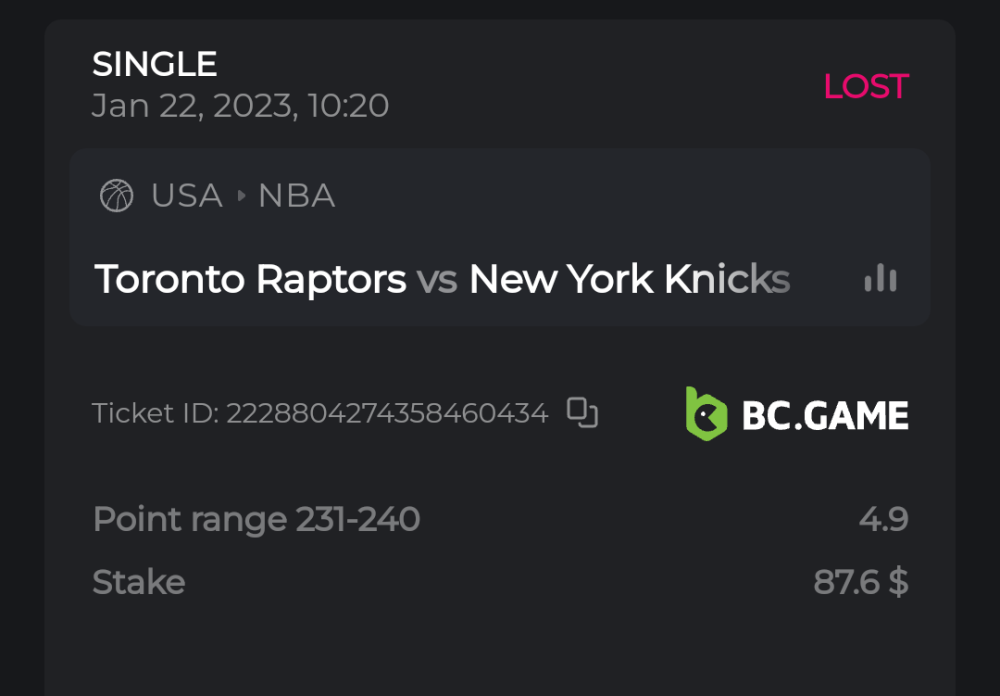Click the arrow between USA and NBA

241,196
